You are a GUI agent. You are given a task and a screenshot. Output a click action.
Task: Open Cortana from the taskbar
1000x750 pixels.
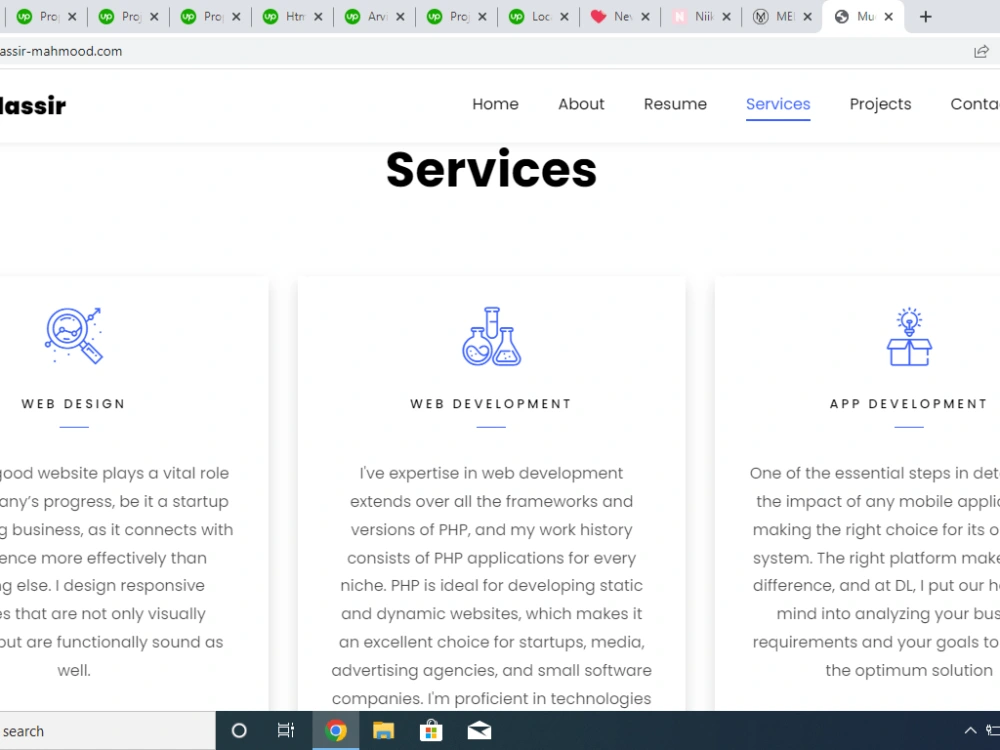(239, 731)
